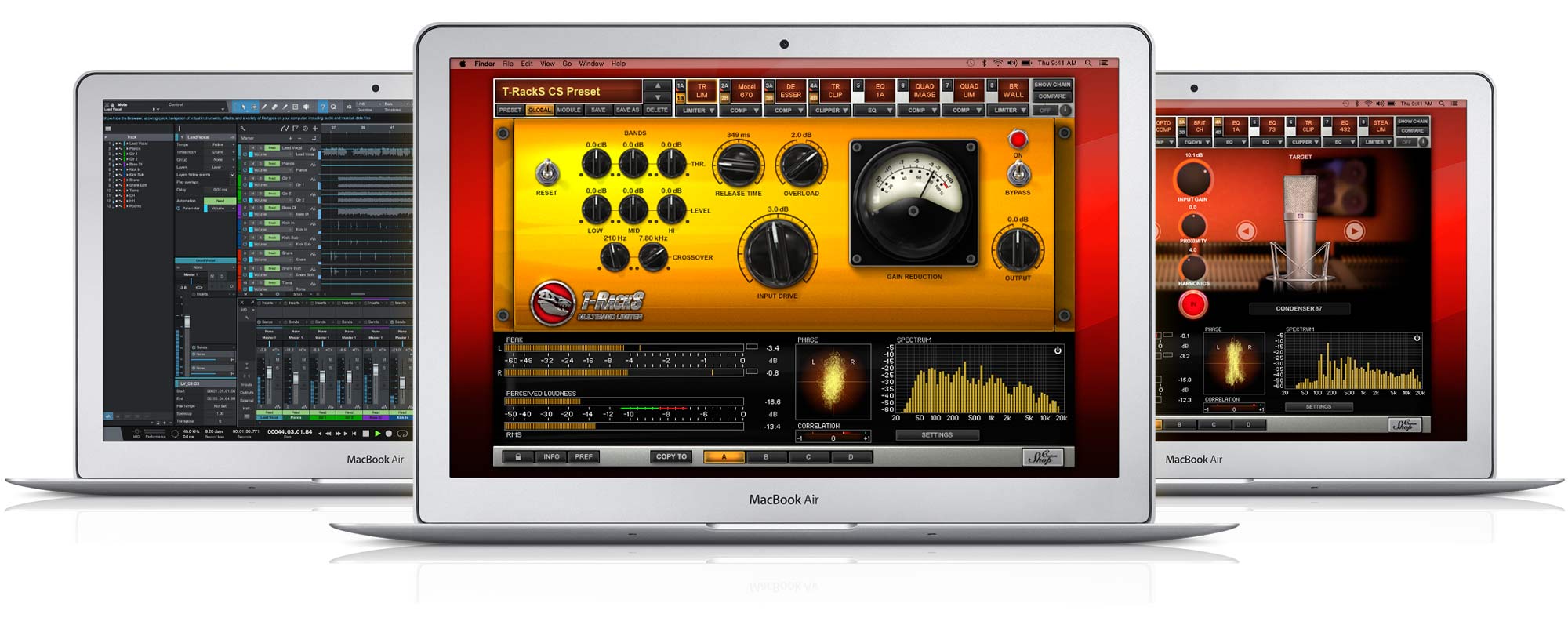Switch to preset slot B
Image resolution: width=1568 pixels, height=625 pixels.
point(766,456)
